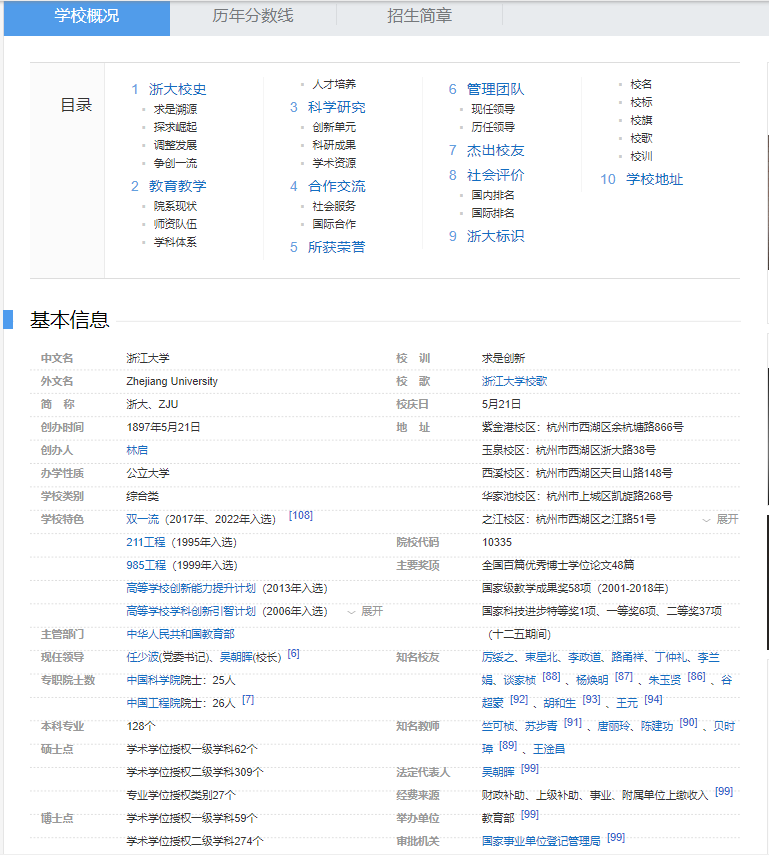This screenshot has height=857, width=769.
Task: Go to 国内排名 subsection
Action: (493, 195)
